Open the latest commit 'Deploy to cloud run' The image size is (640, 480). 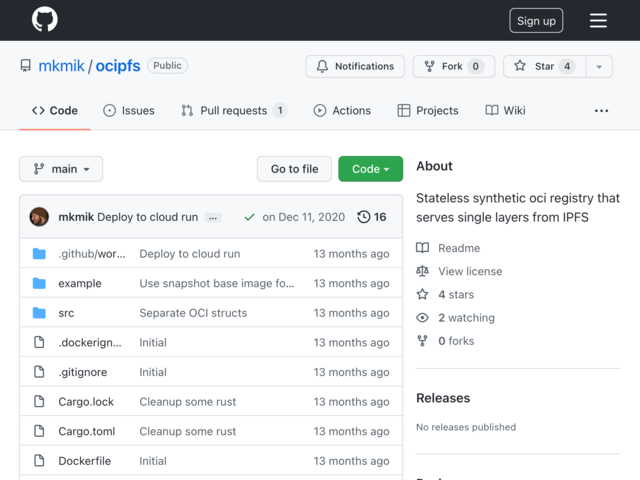pos(148,217)
